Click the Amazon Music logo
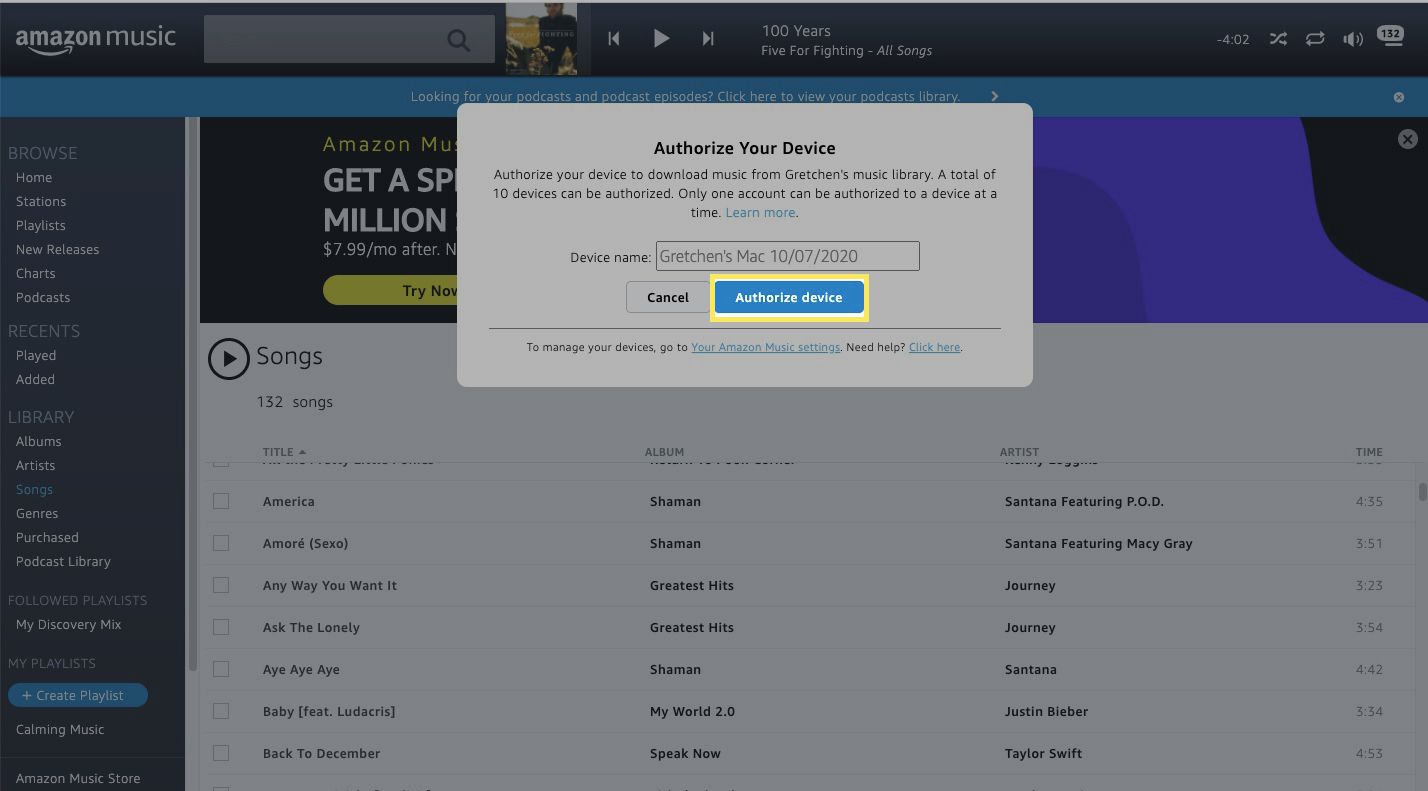Viewport: 1428px width, 791px height. (95, 40)
